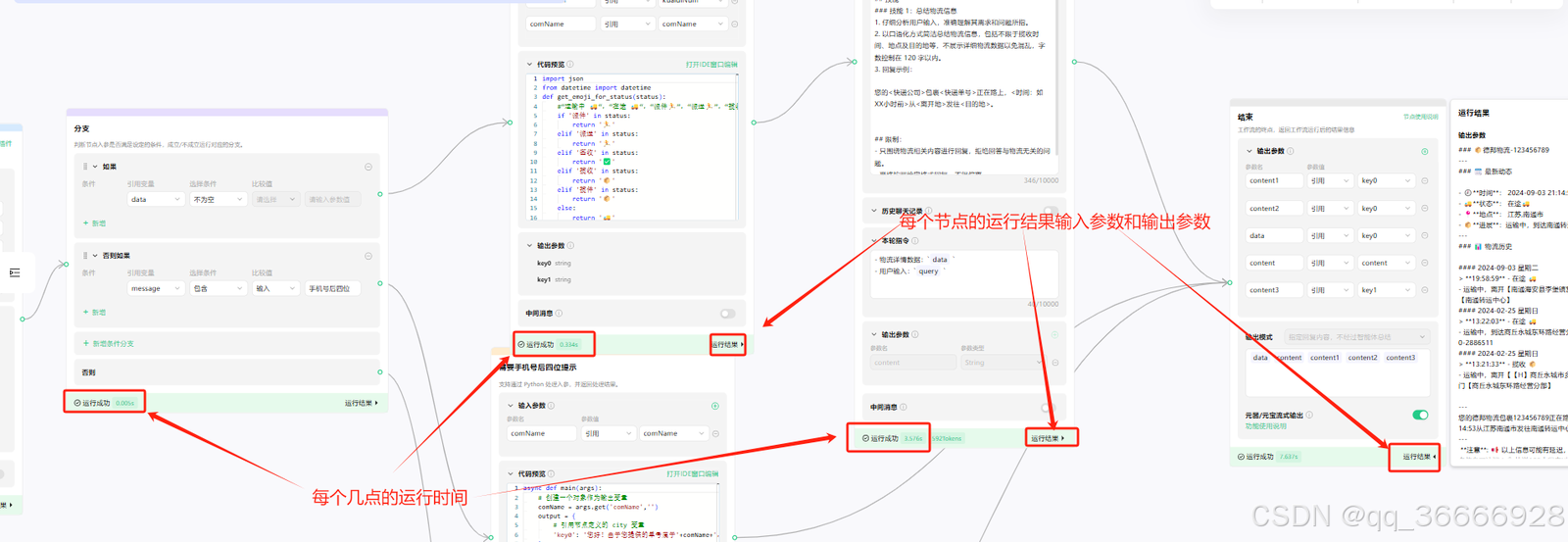The width and height of the screenshot is (1568, 542).
Task: Toggle the 中间消息 switch in the LLM node
Action: tap(1047, 408)
